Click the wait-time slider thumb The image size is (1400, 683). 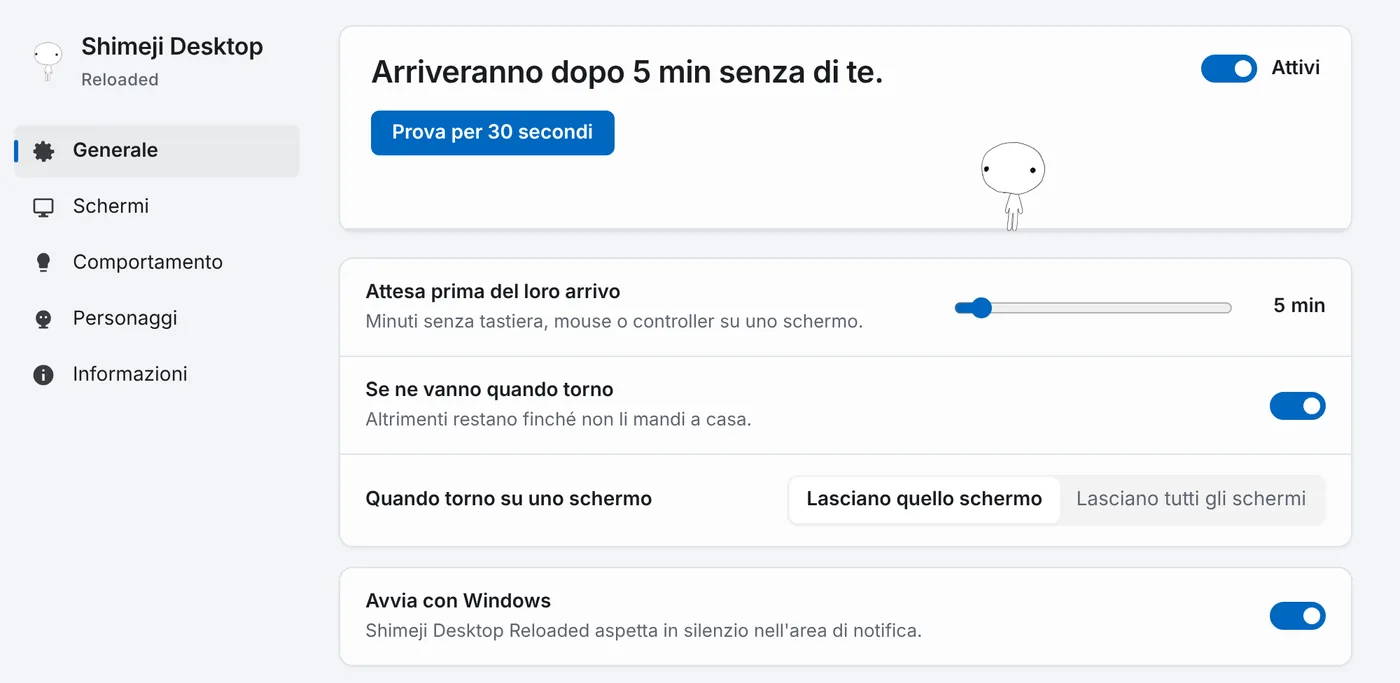click(x=981, y=307)
